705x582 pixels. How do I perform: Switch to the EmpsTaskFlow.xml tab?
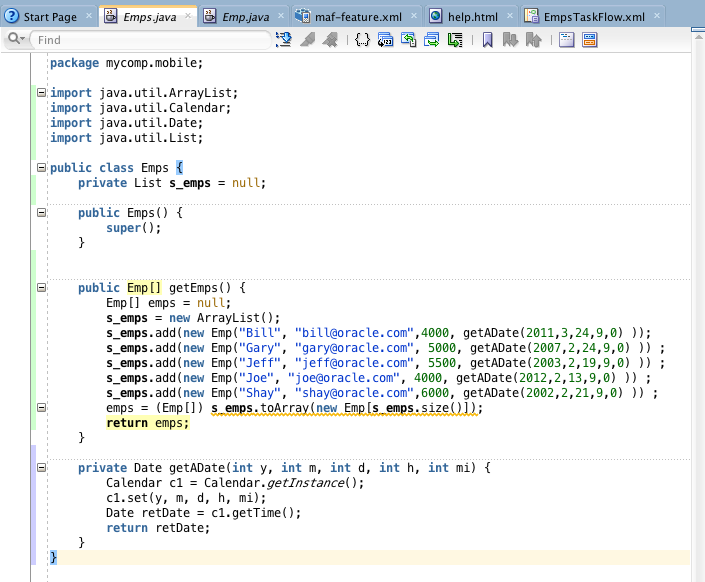click(x=593, y=17)
